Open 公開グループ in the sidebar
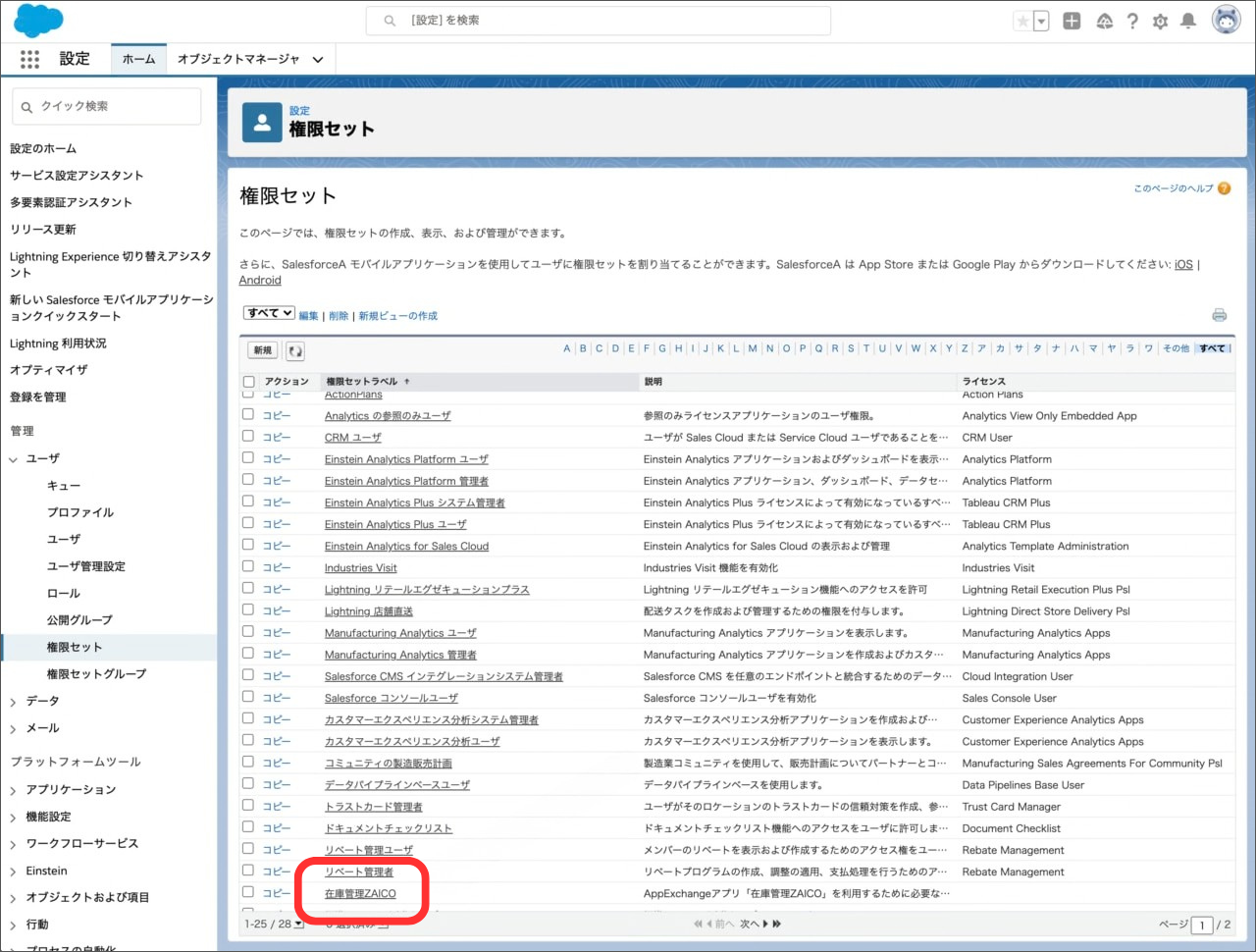This screenshot has height=952, width=1256. [79, 620]
